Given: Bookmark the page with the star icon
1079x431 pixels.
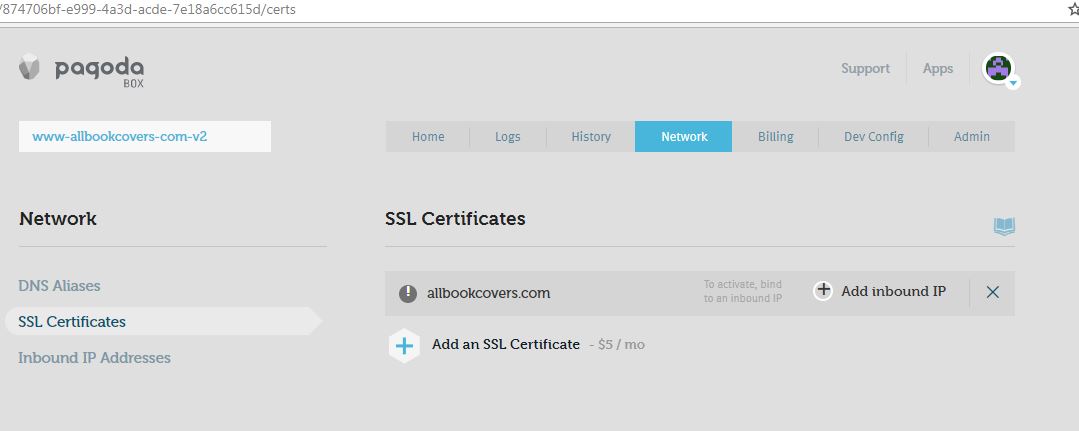Looking at the screenshot, I should click(x=1073, y=10).
